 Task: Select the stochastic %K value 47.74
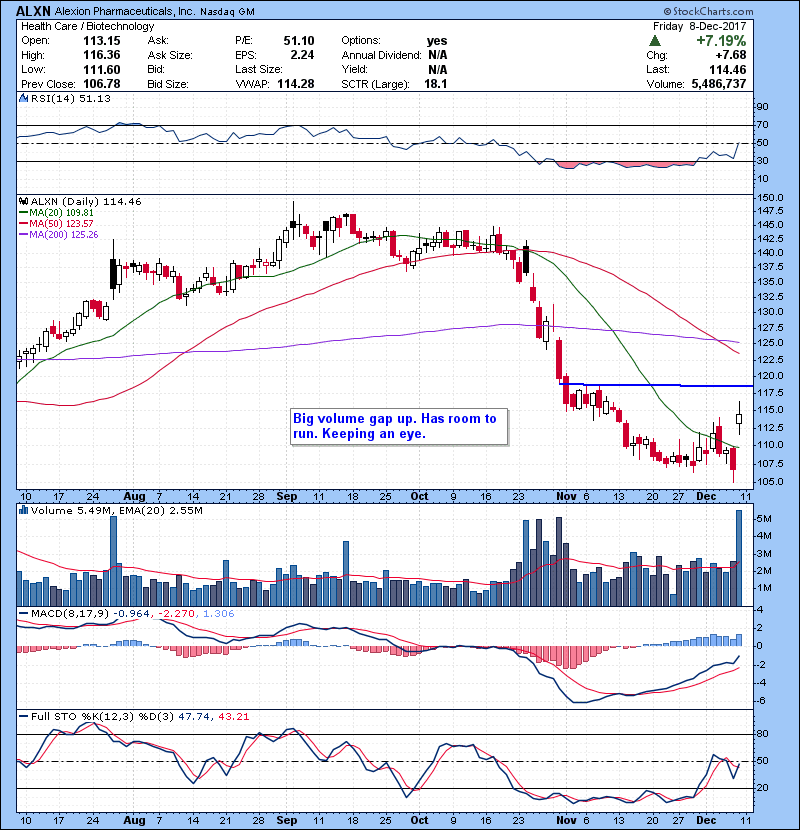tap(195, 717)
